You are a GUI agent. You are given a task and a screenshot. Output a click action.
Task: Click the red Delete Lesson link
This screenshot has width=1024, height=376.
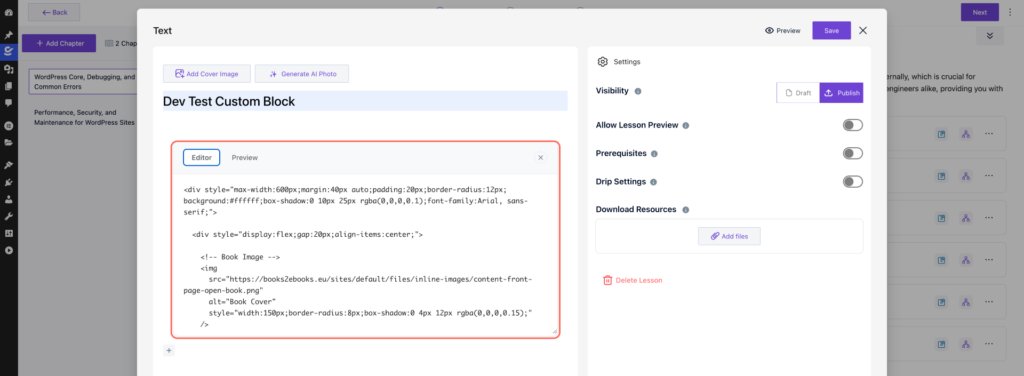coord(632,280)
